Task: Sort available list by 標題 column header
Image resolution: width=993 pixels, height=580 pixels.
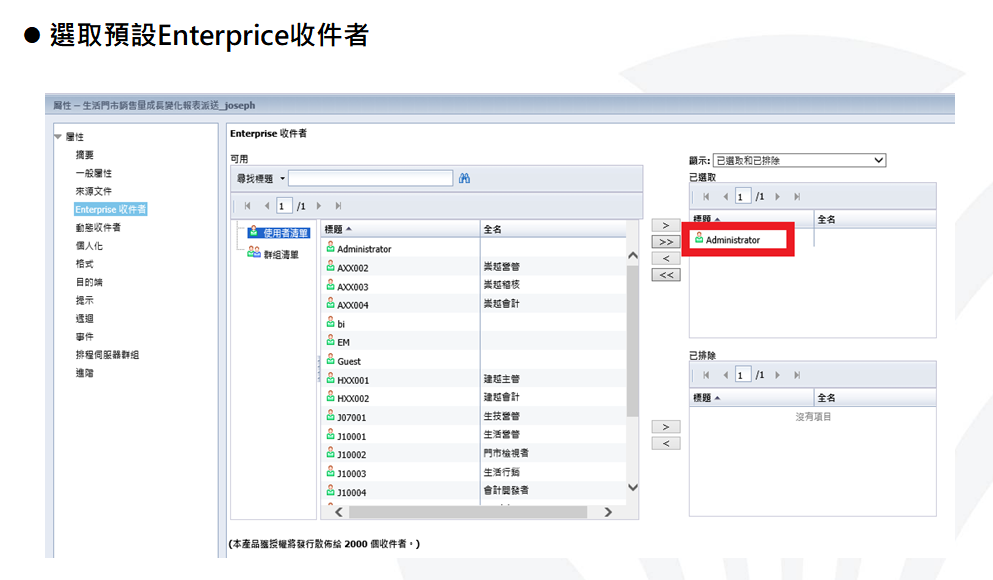Action: 338,229
